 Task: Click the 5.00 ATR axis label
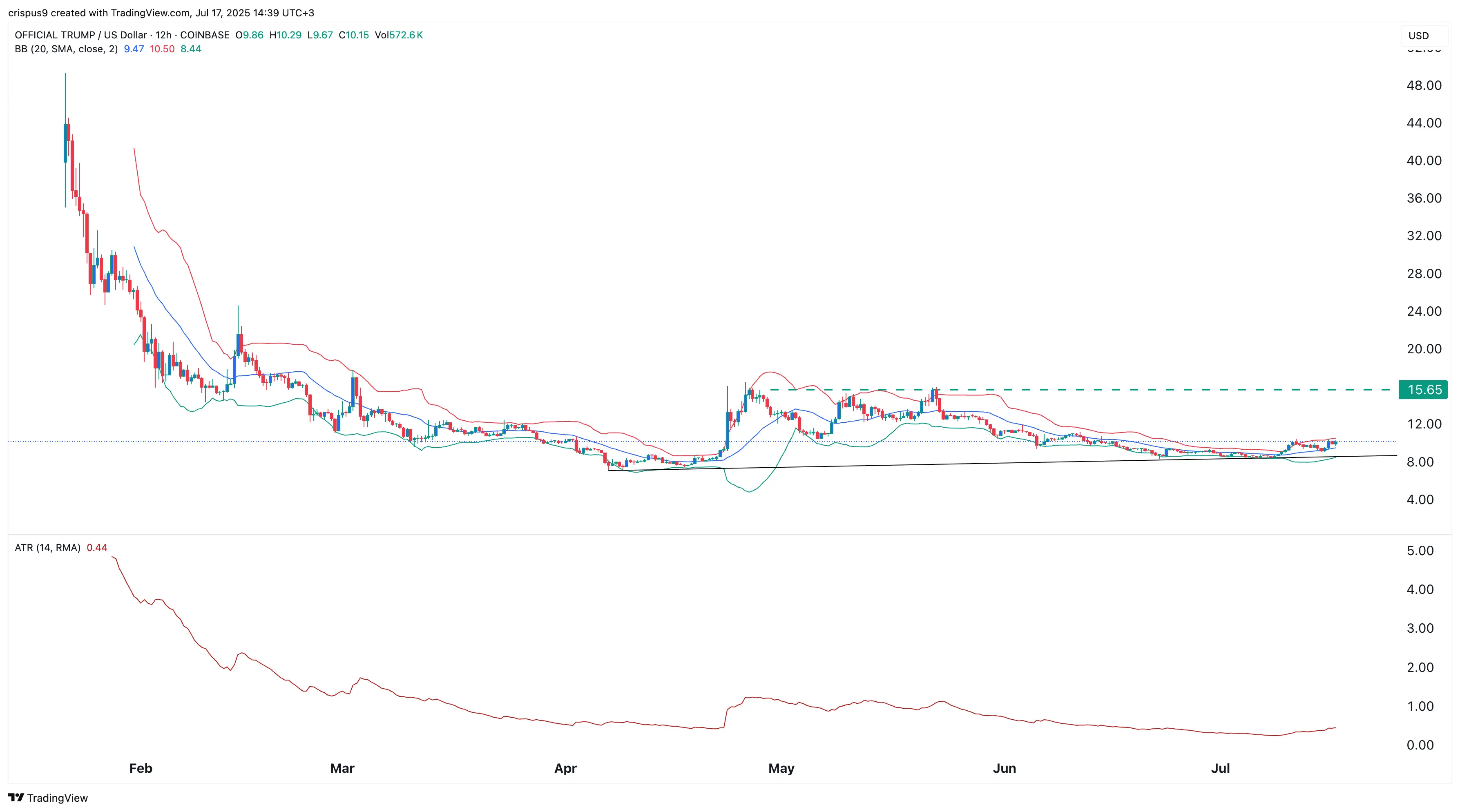click(1420, 551)
